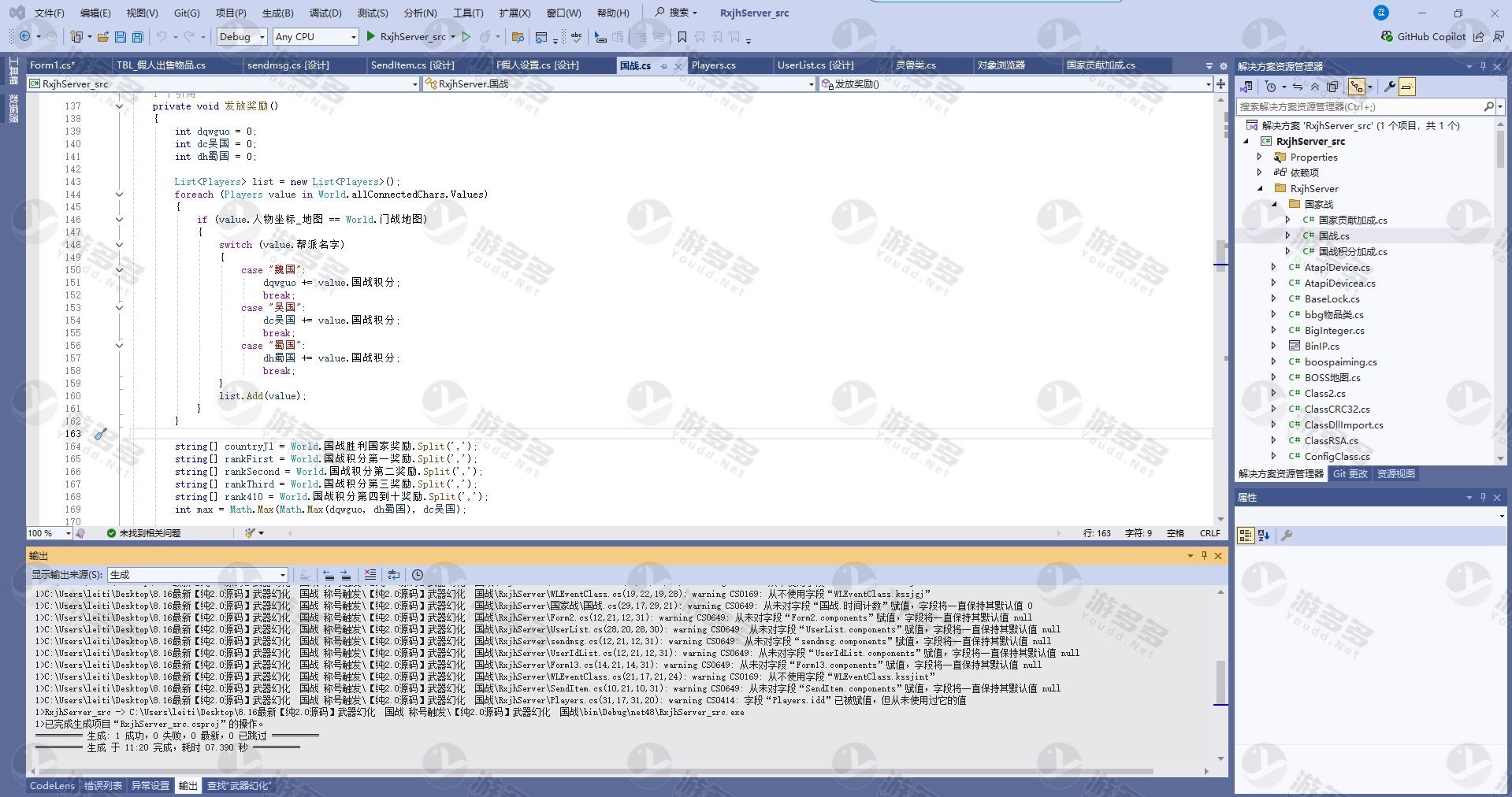This screenshot has height=797, width=1512.
Task: Click the account avatar in the title bar
Action: click(x=1381, y=13)
